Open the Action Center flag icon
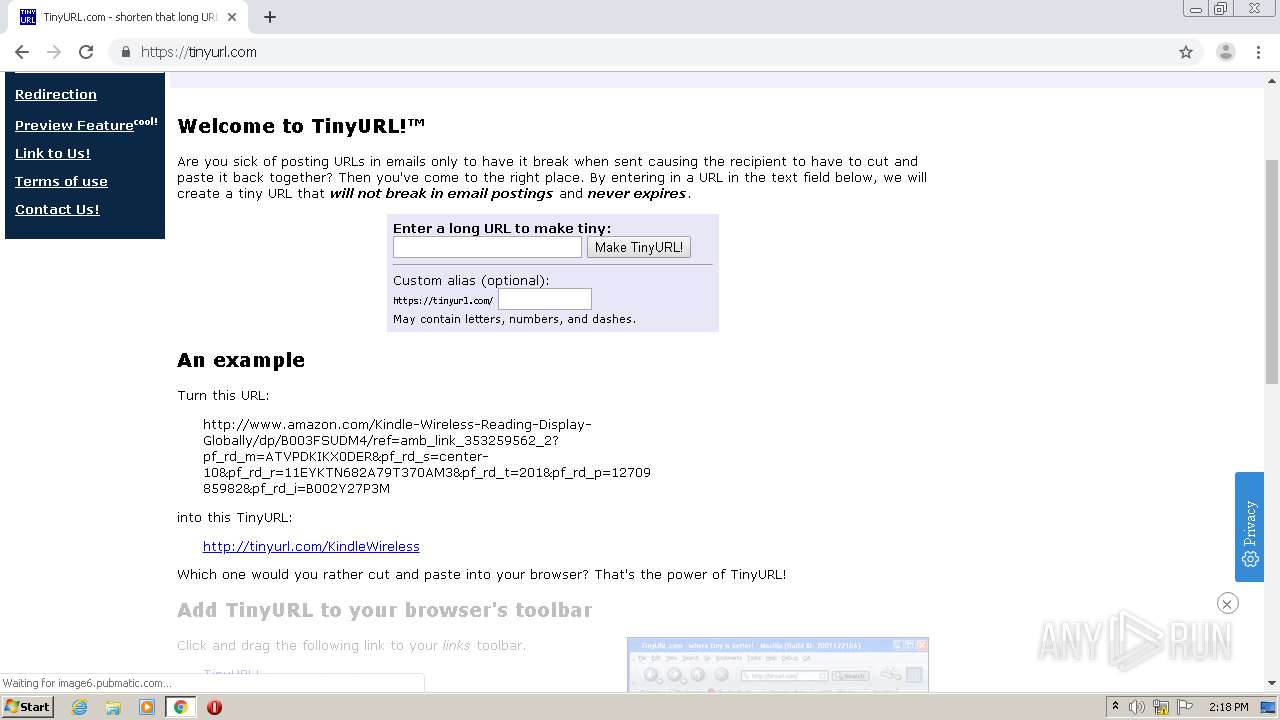The height and width of the screenshot is (720, 1280). (1184, 707)
